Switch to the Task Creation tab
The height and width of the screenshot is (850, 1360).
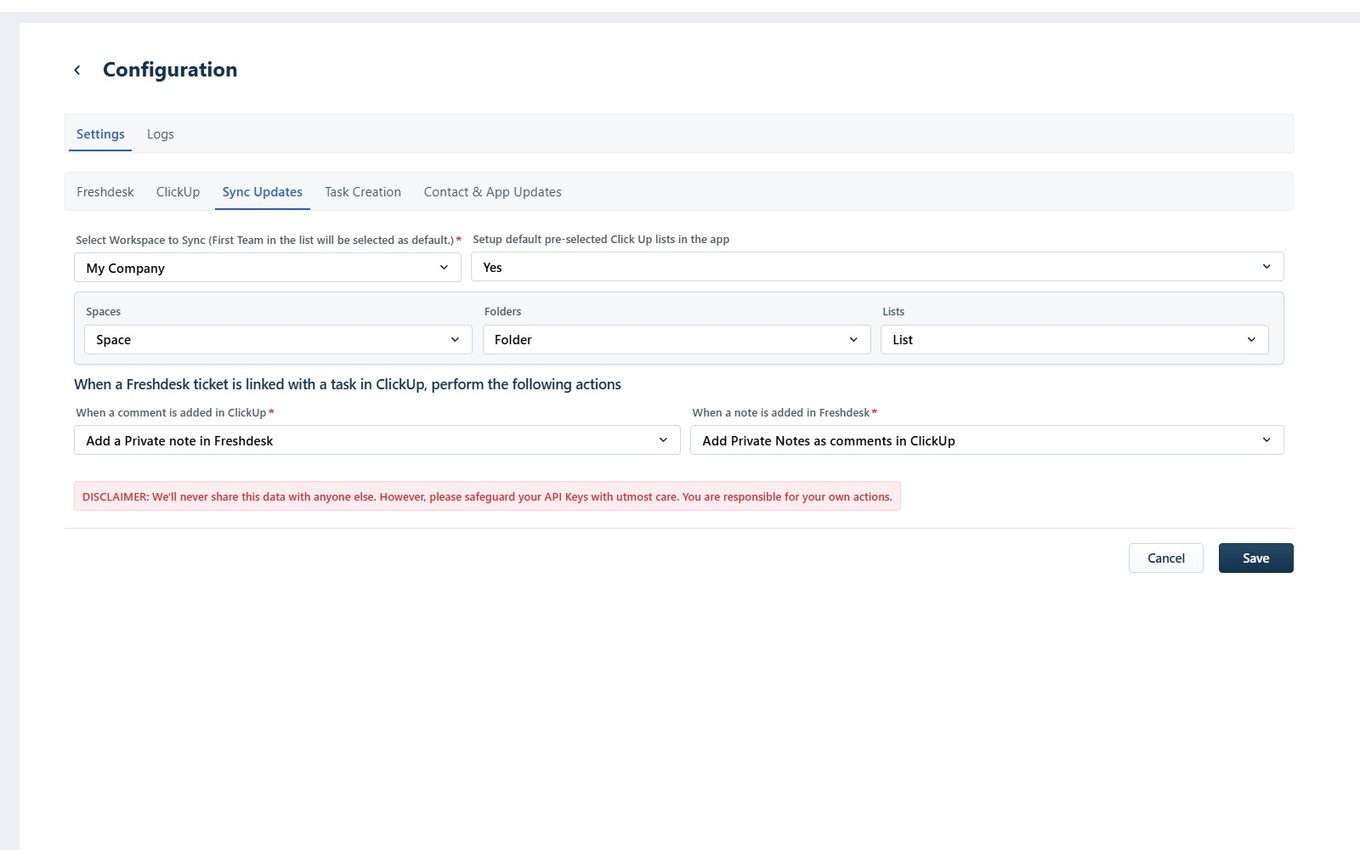pyautogui.click(x=362, y=191)
